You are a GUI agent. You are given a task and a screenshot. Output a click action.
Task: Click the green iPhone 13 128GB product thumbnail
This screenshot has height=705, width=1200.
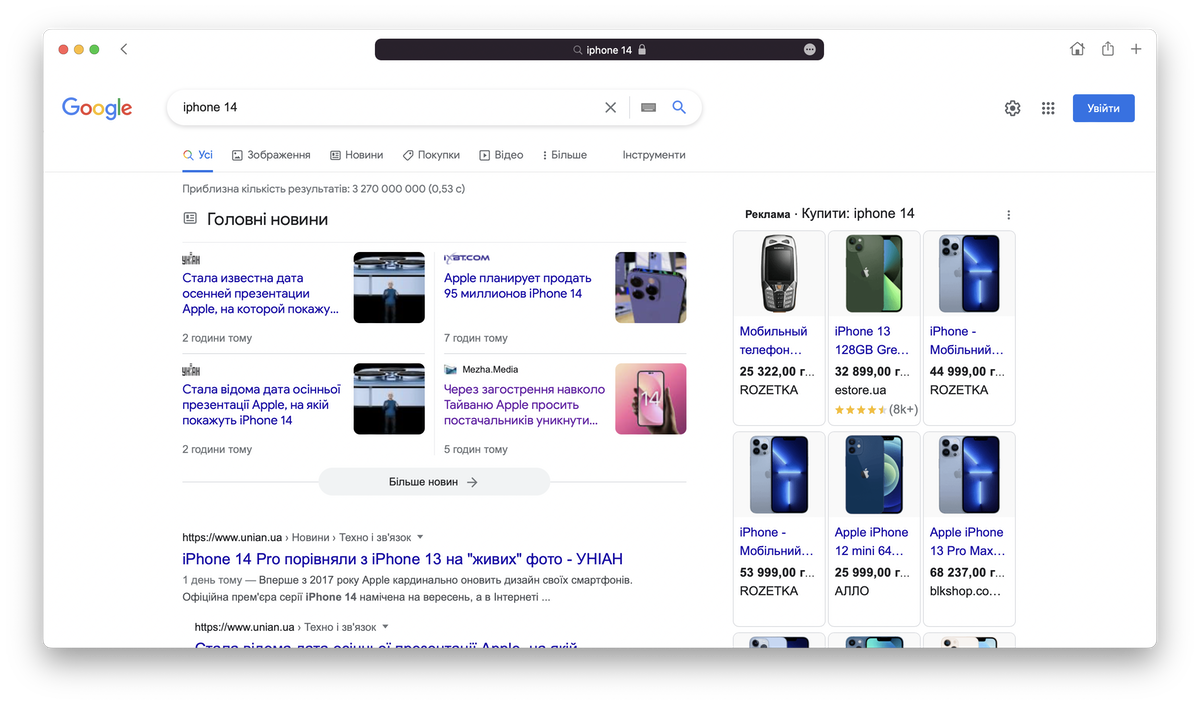tap(873, 274)
